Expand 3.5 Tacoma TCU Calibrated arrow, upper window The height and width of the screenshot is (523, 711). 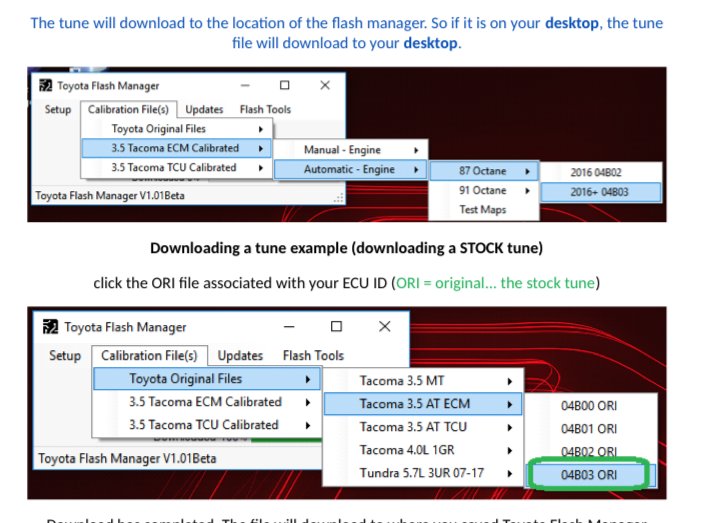click(x=261, y=168)
